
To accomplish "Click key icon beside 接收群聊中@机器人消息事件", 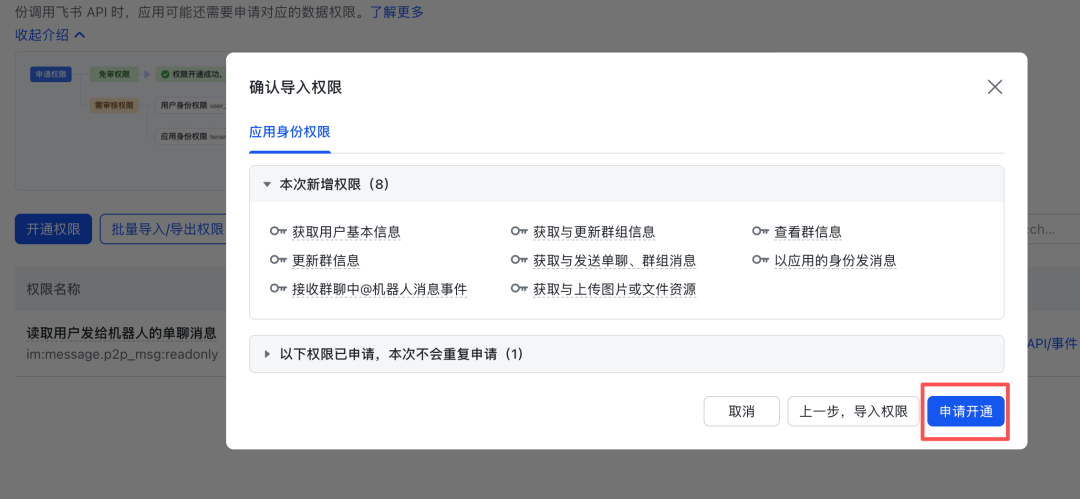I will tap(278, 290).
